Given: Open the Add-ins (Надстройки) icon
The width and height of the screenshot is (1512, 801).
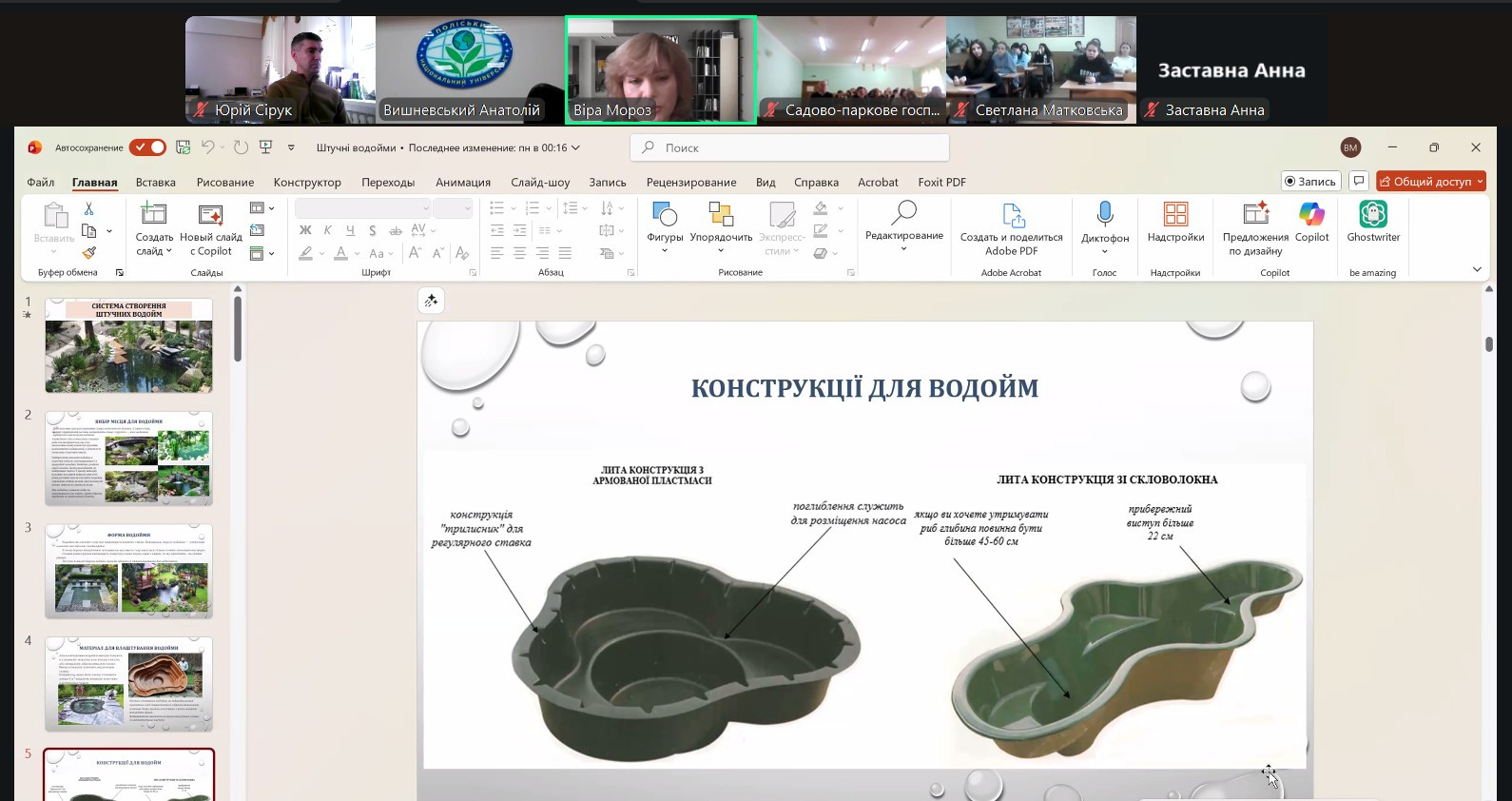Looking at the screenshot, I should (1175, 214).
